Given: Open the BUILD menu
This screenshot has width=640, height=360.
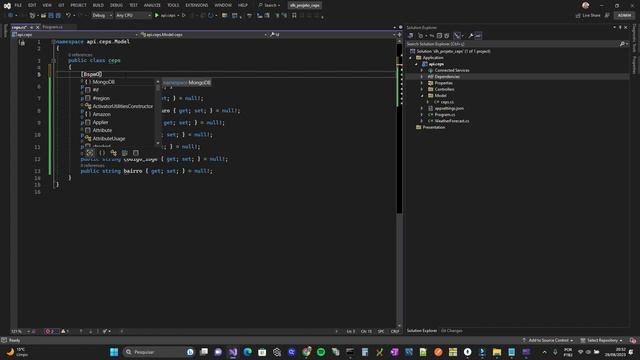Looking at the screenshot, I should pos(98,5).
